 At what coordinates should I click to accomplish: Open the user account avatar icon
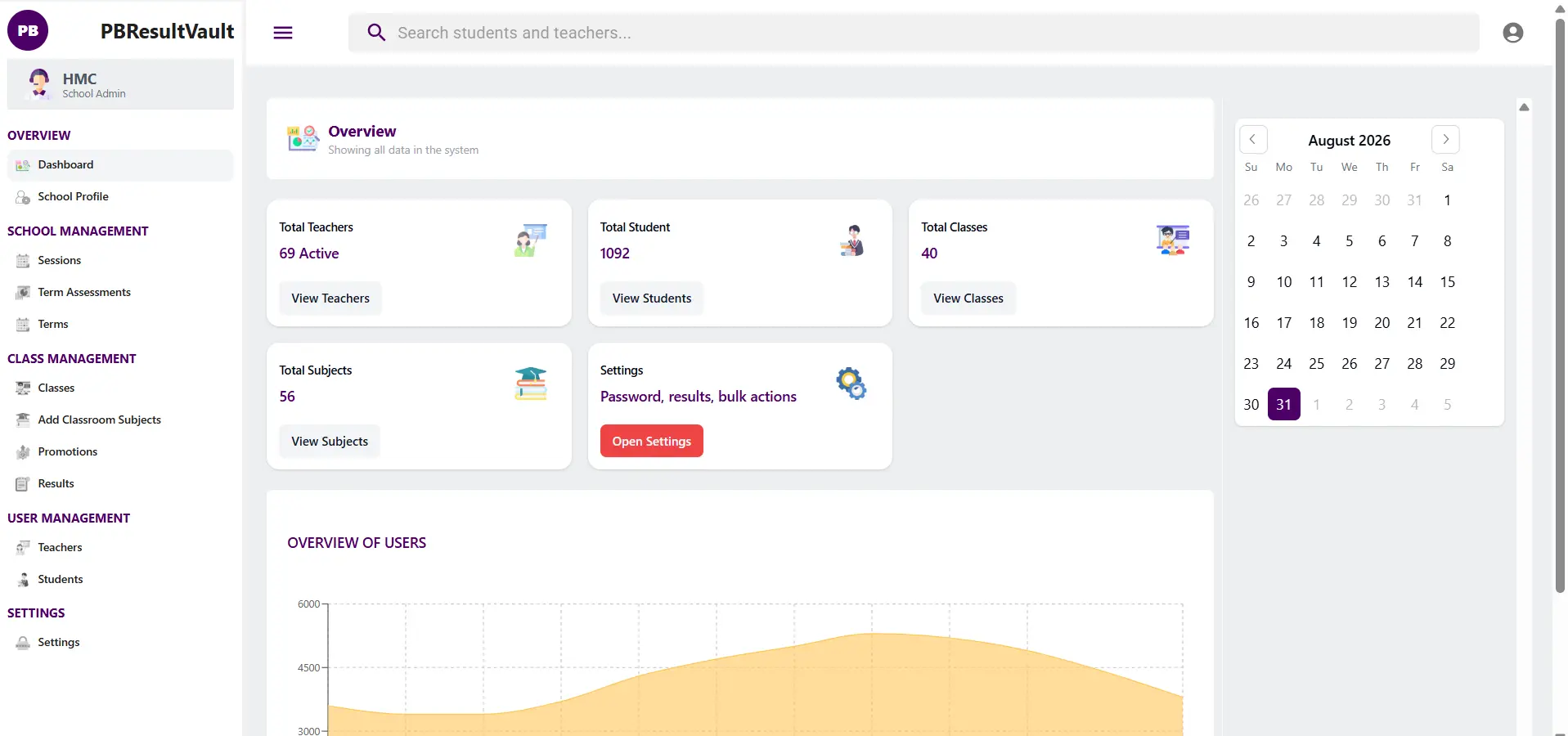pos(1512,33)
